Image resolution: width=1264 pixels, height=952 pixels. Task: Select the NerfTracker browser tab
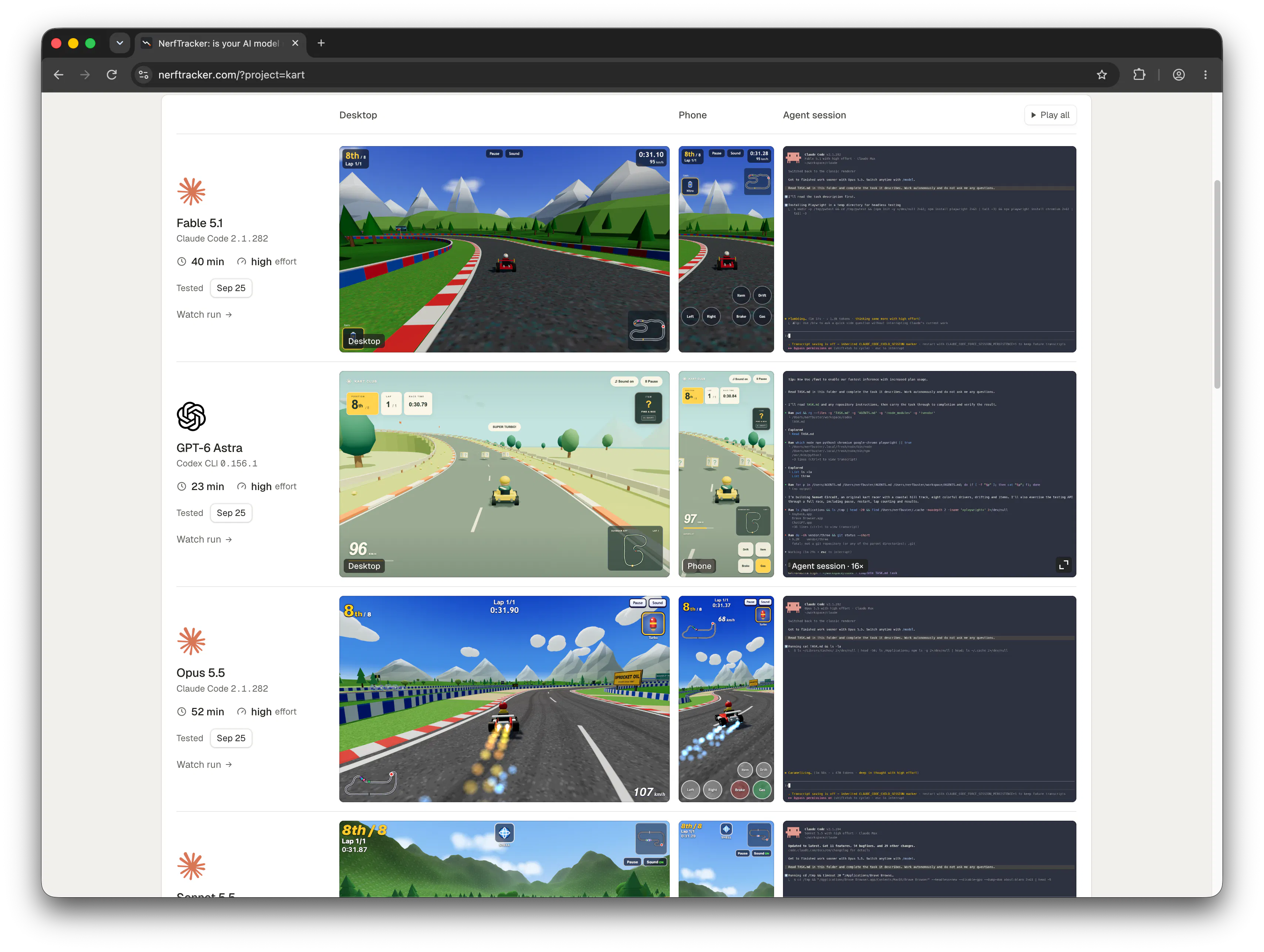221,43
